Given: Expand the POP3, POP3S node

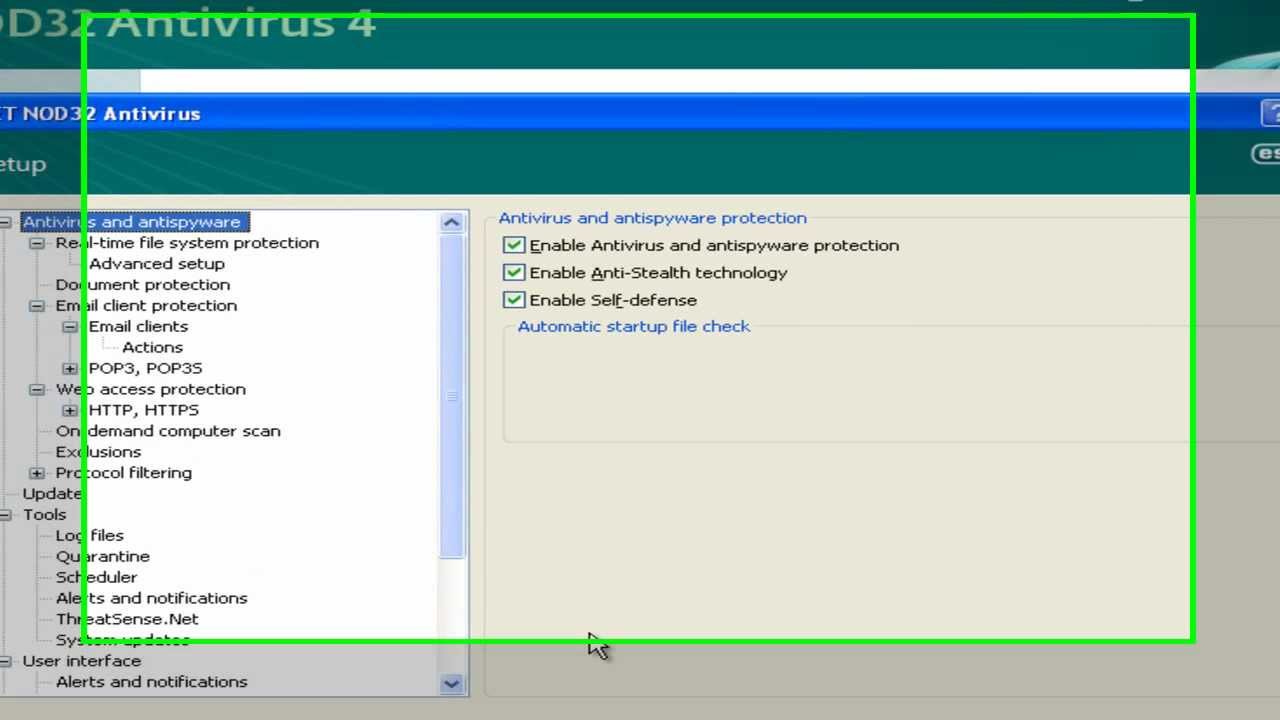Looking at the screenshot, I should coord(69,369).
